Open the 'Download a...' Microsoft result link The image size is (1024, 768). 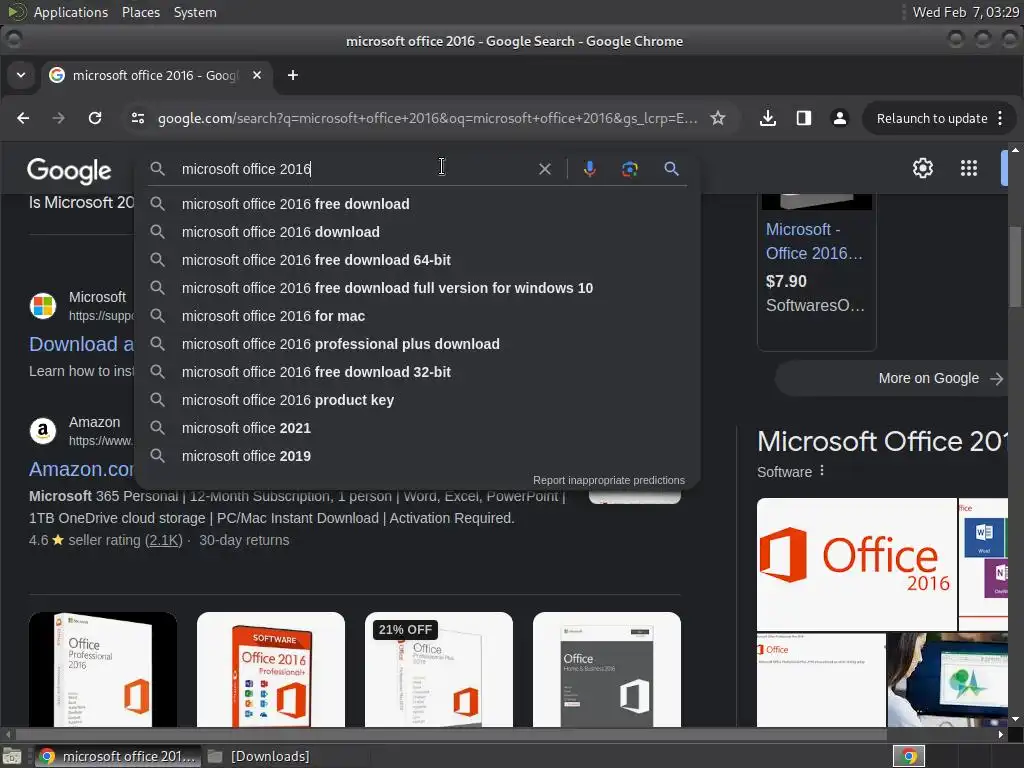click(81, 344)
